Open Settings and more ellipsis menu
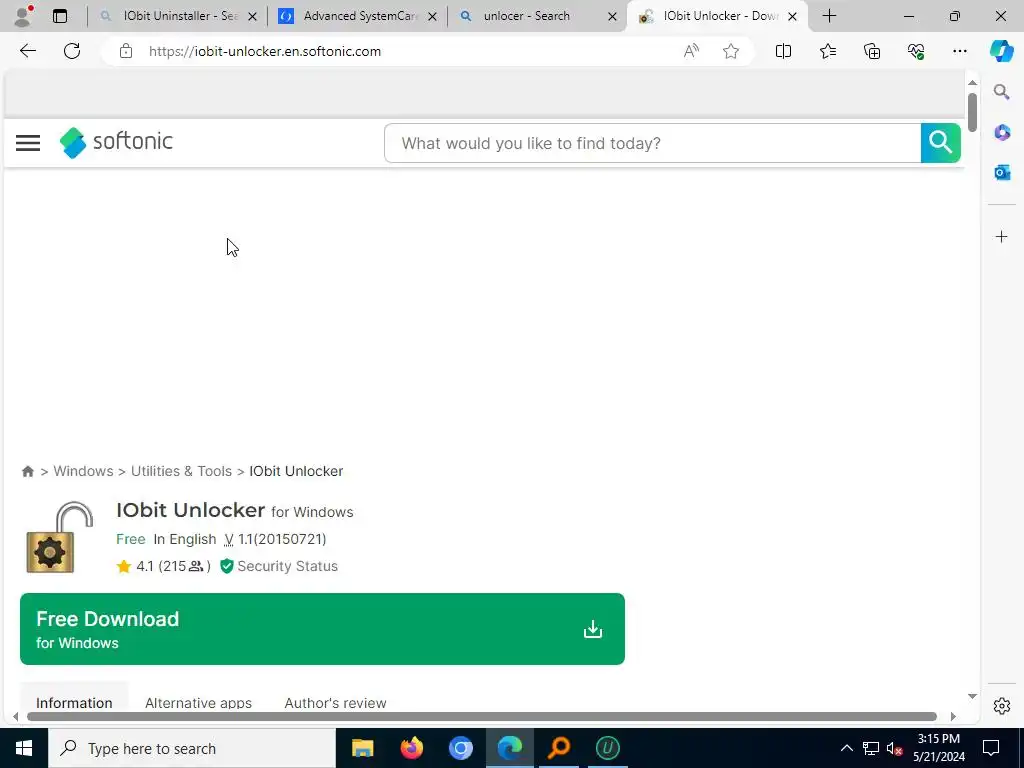The image size is (1024, 768). [959, 51]
